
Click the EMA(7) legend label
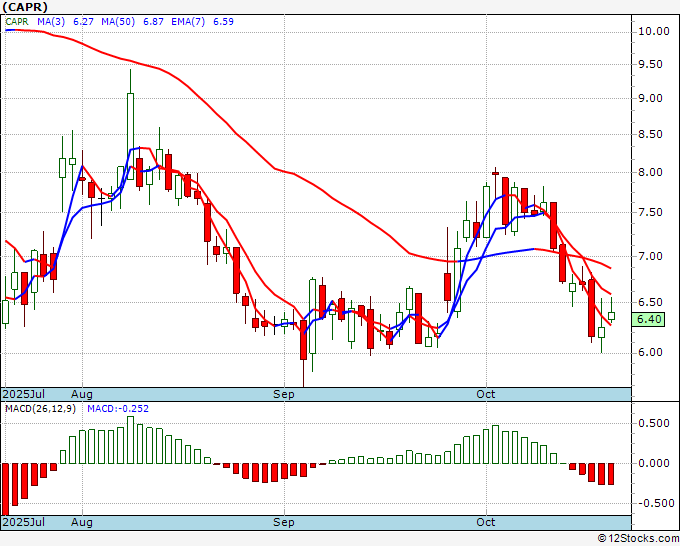[188, 21]
